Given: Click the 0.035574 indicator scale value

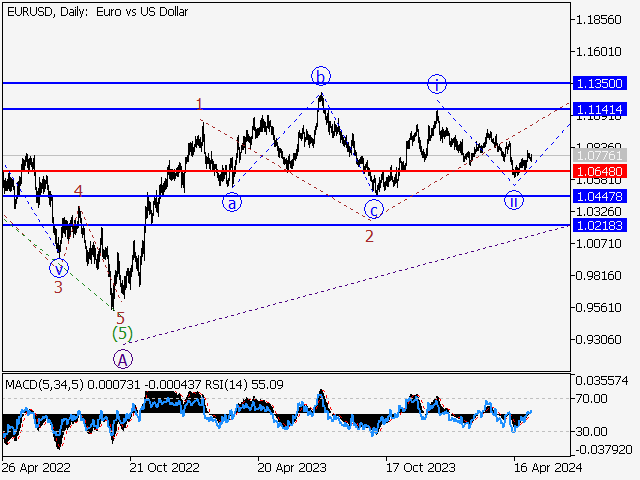Looking at the screenshot, I should [x=602, y=381].
